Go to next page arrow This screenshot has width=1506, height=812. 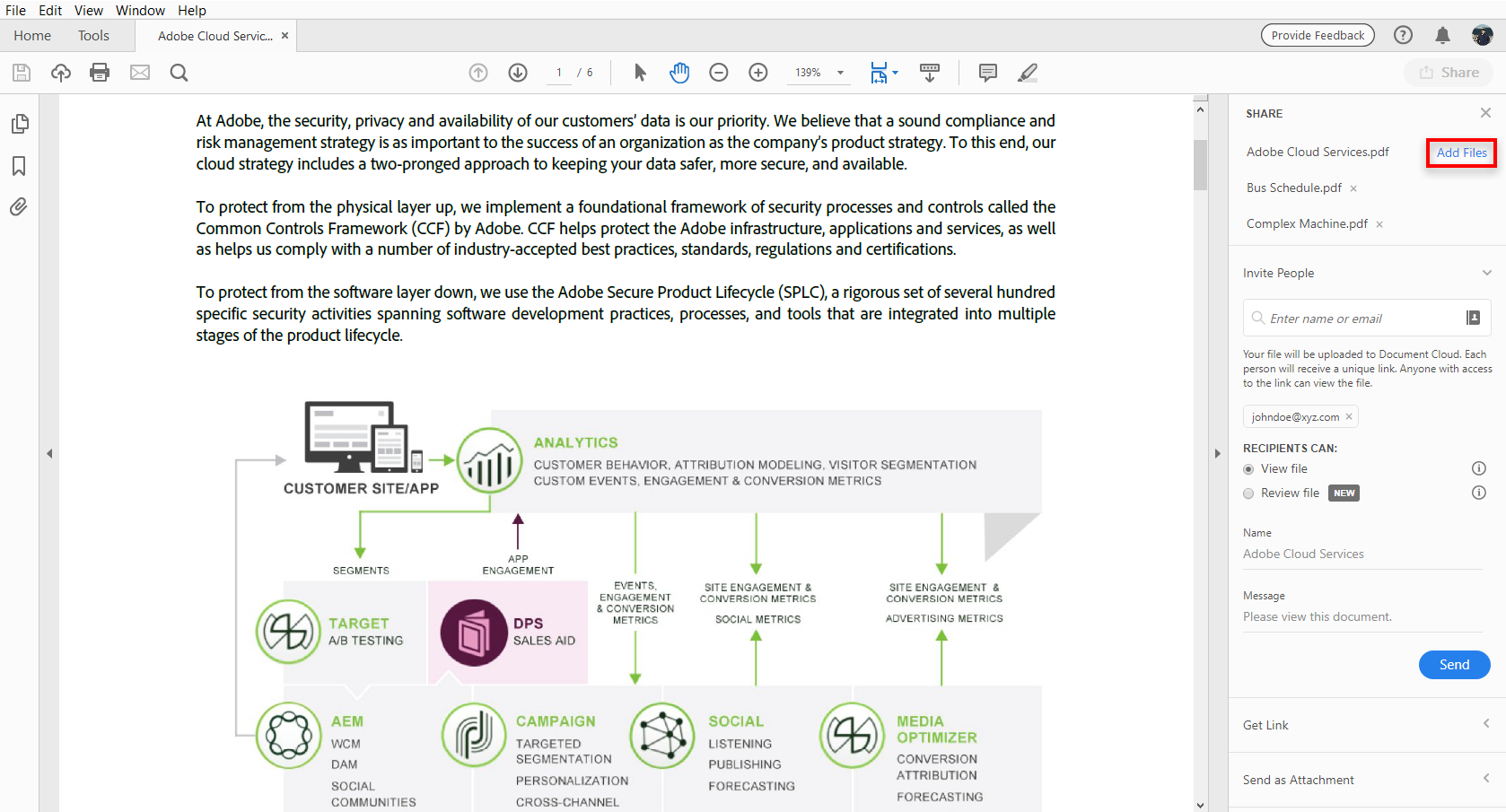pyautogui.click(x=518, y=73)
